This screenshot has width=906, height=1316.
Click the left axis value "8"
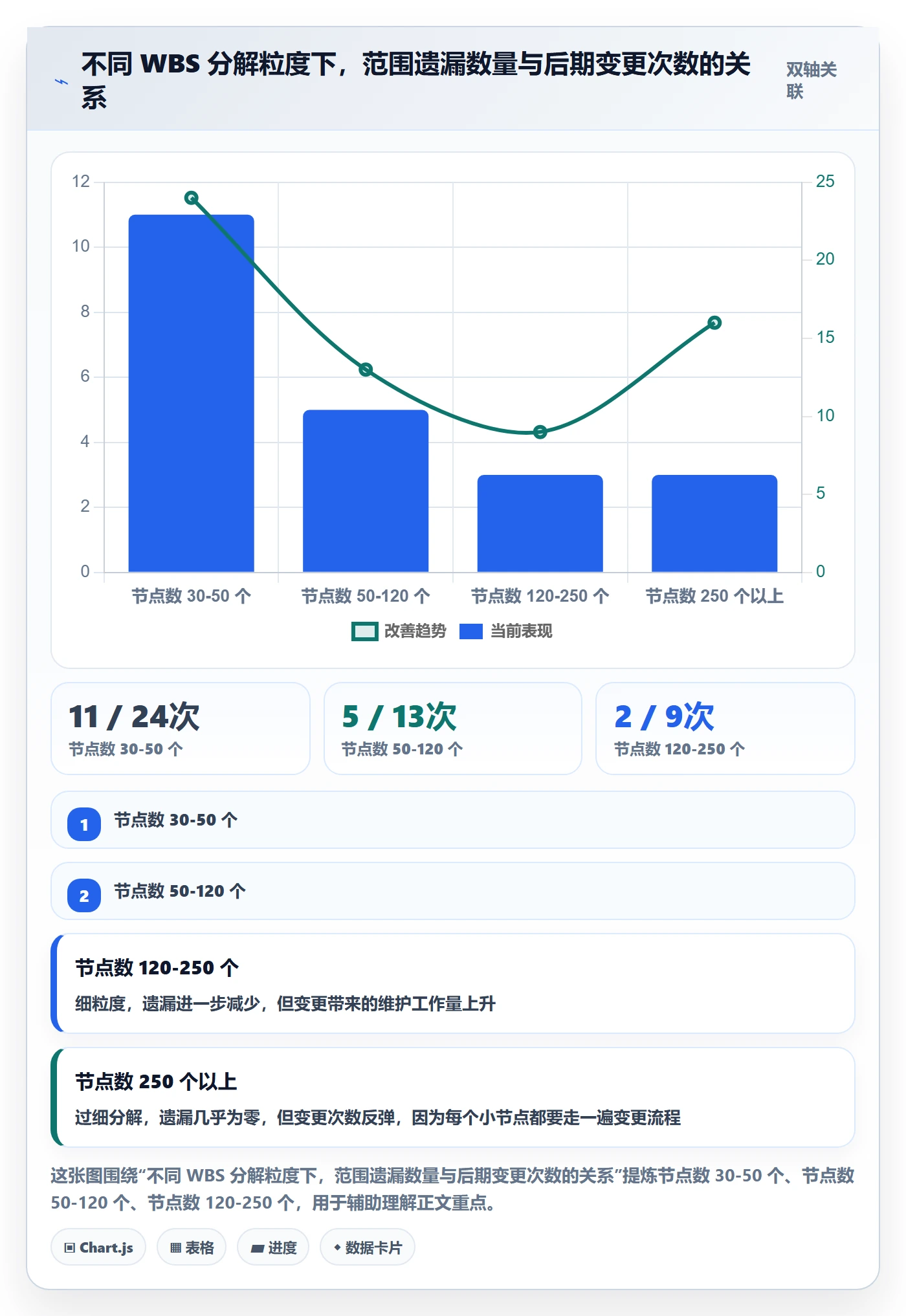click(x=85, y=311)
